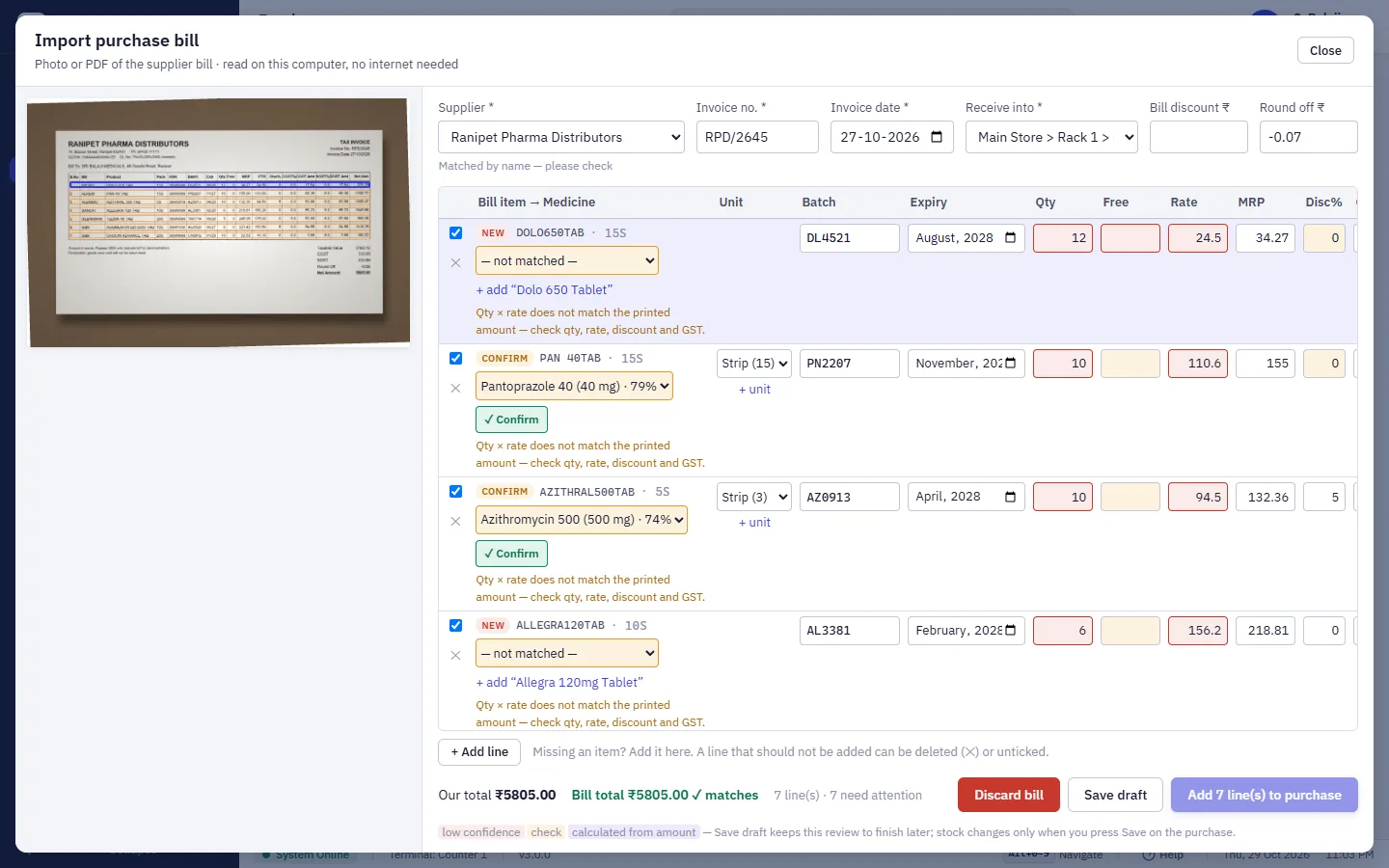Untick the AZITHRAL500TAB line checkbox
The height and width of the screenshot is (868, 1389).
[455, 491]
